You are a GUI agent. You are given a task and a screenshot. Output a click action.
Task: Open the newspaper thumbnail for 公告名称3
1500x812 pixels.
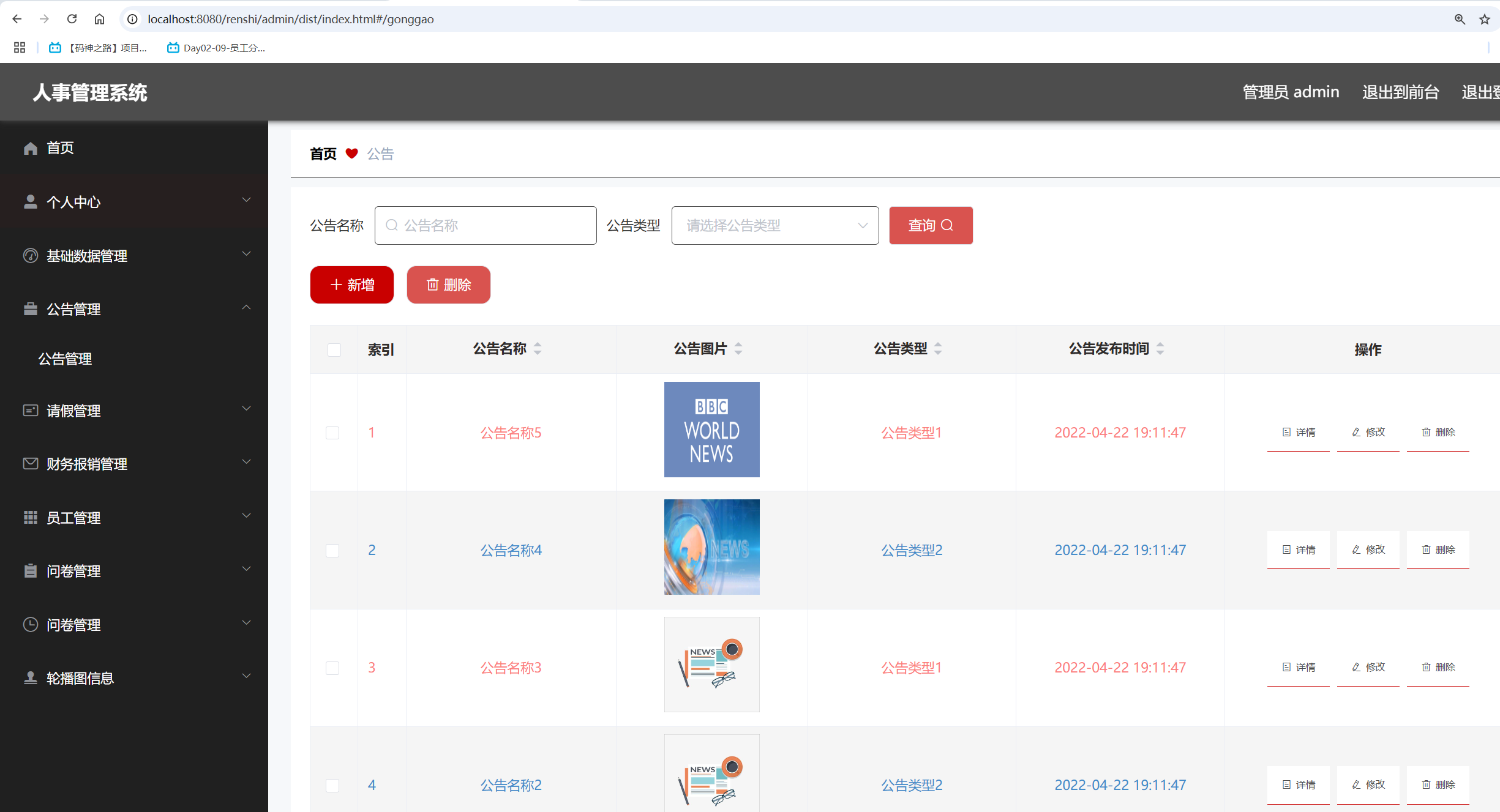click(x=712, y=665)
